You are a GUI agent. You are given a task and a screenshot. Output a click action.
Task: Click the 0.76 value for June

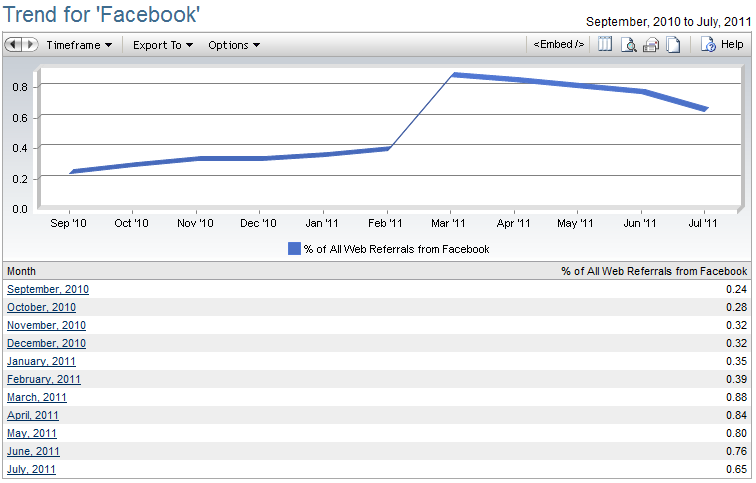point(736,451)
